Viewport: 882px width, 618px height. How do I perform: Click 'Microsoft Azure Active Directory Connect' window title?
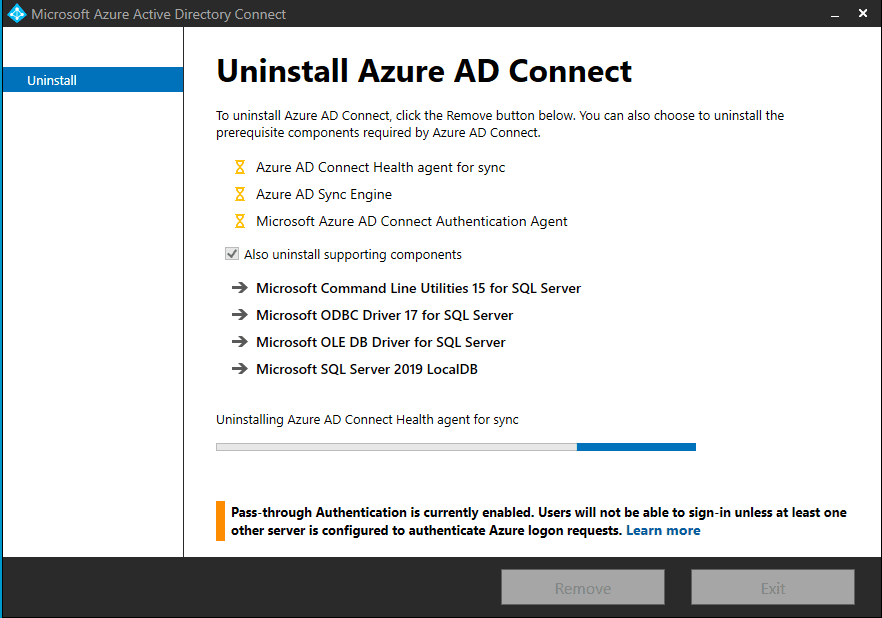click(x=159, y=14)
